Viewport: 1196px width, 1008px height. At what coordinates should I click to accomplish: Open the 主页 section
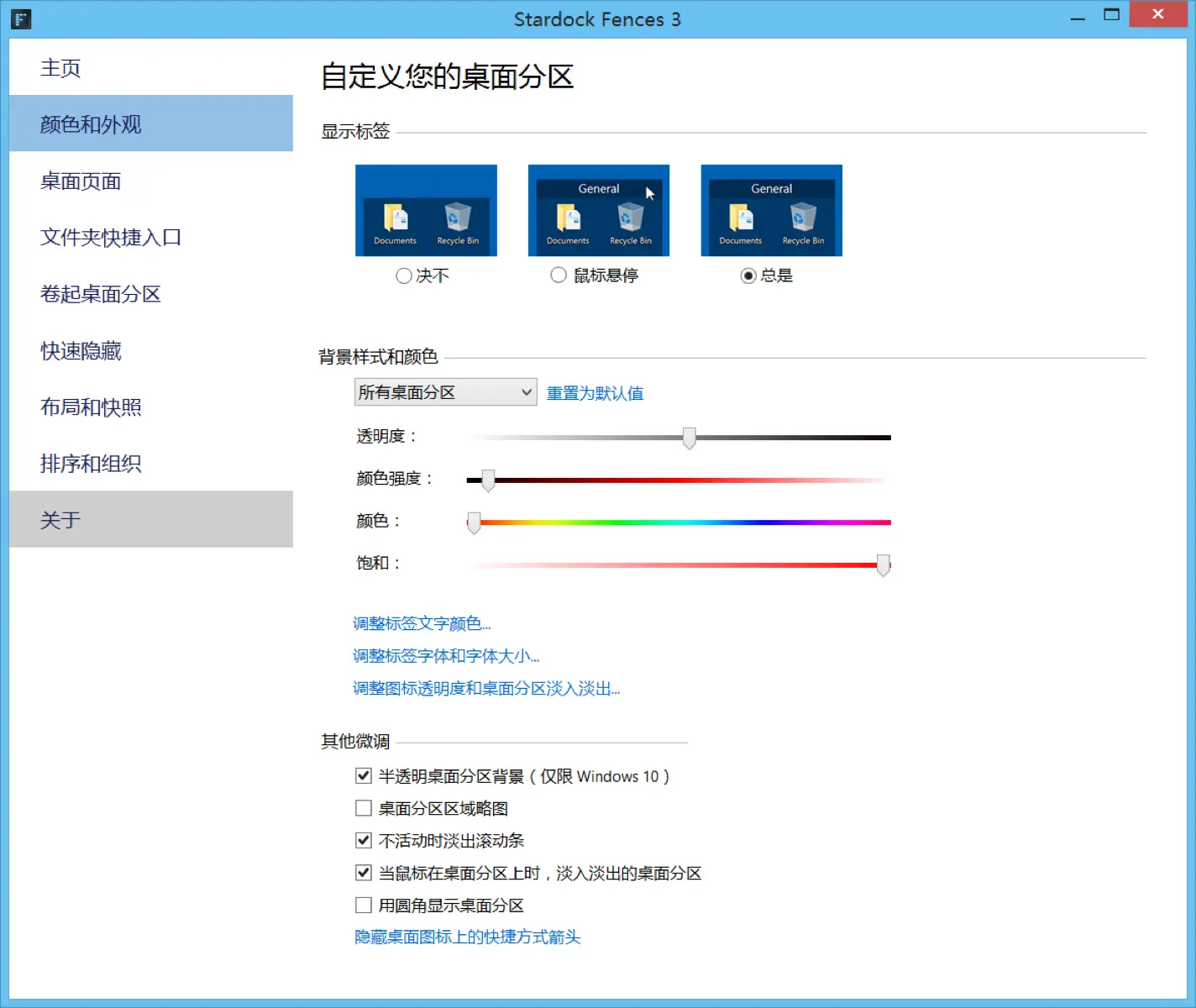(151, 68)
